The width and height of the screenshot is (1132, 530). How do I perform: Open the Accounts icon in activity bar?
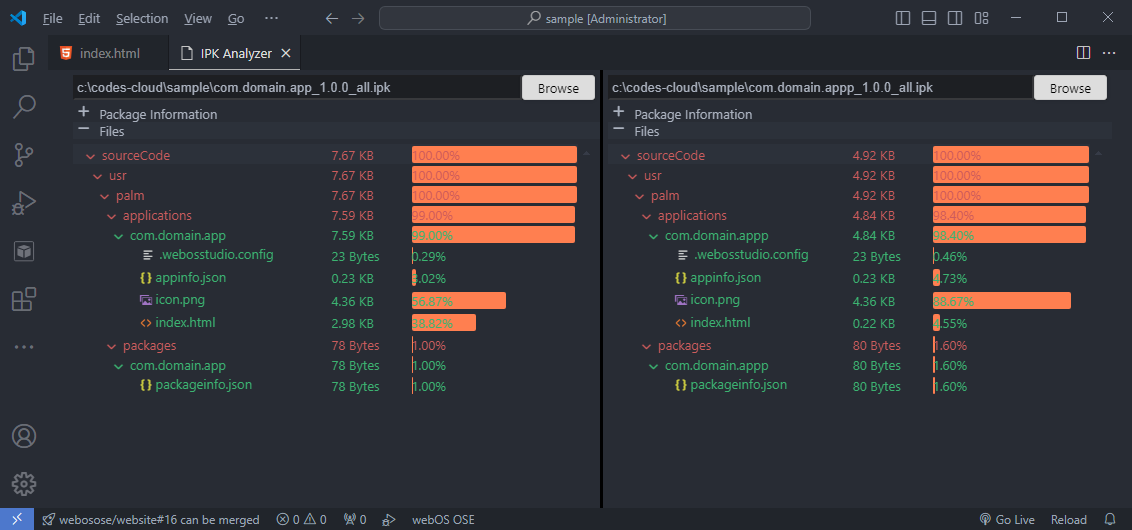point(24,436)
